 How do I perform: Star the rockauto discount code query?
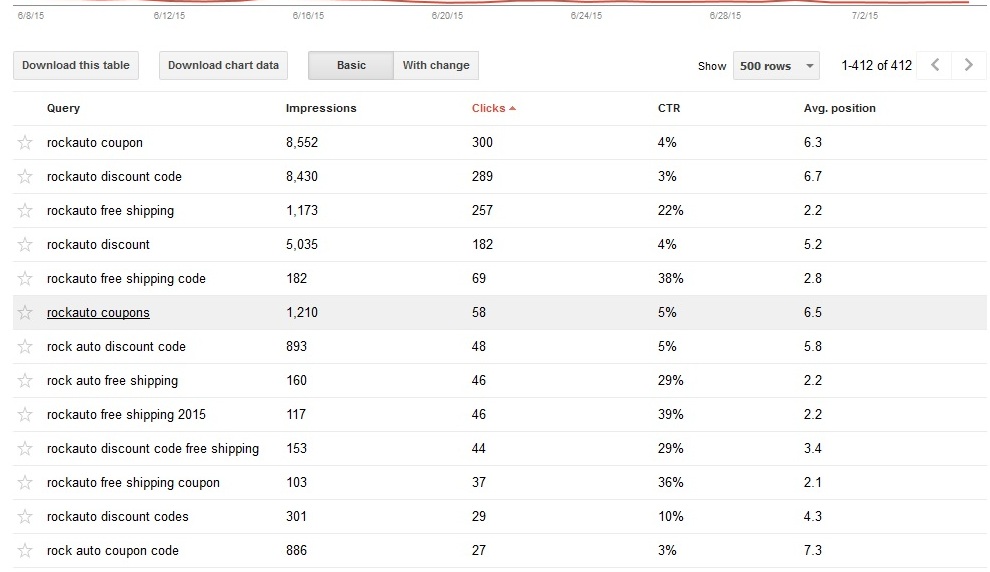click(25, 177)
